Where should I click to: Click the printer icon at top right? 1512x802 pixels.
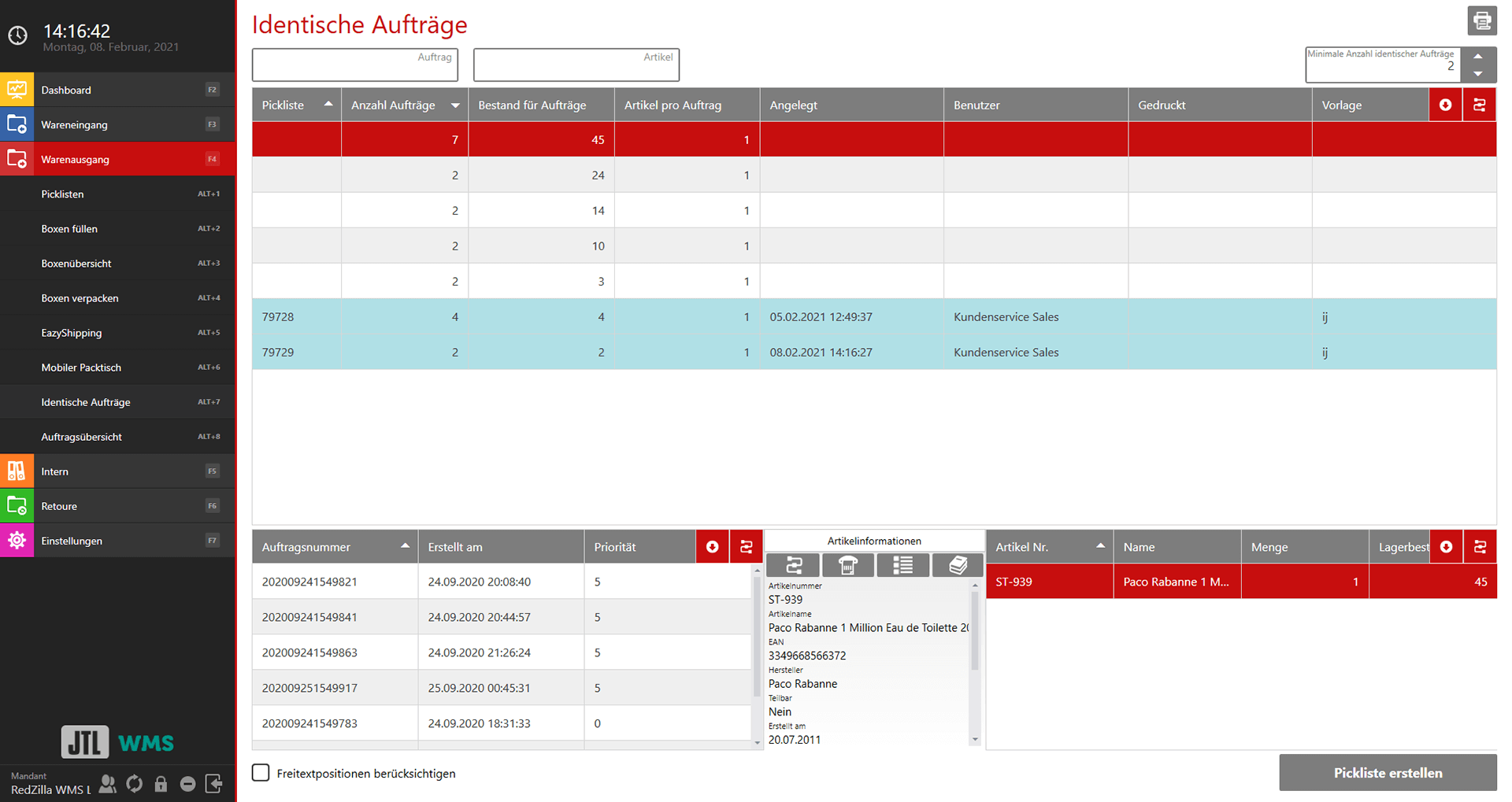click(1481, 20)
